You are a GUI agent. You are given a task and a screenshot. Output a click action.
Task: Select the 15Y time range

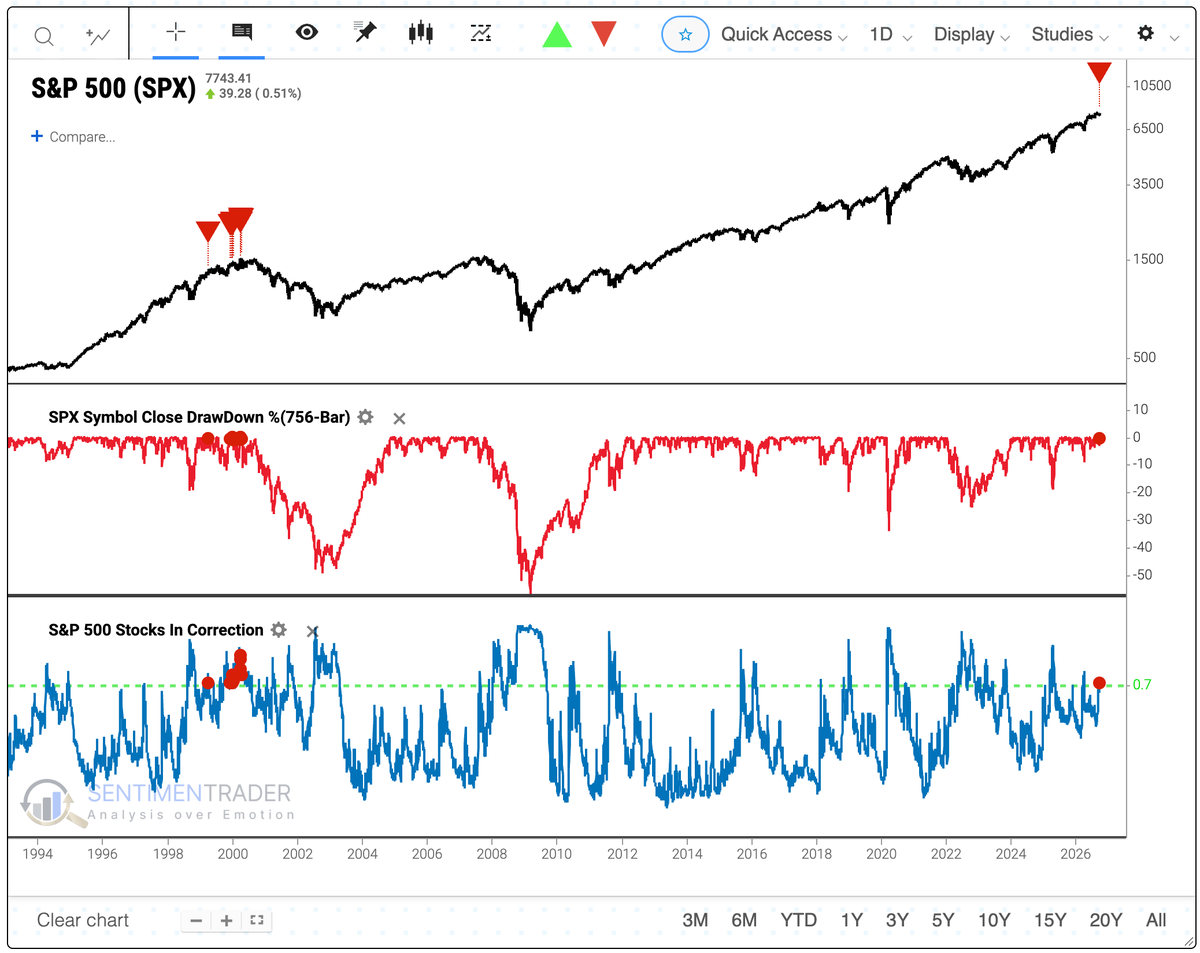click(1049, 920)
